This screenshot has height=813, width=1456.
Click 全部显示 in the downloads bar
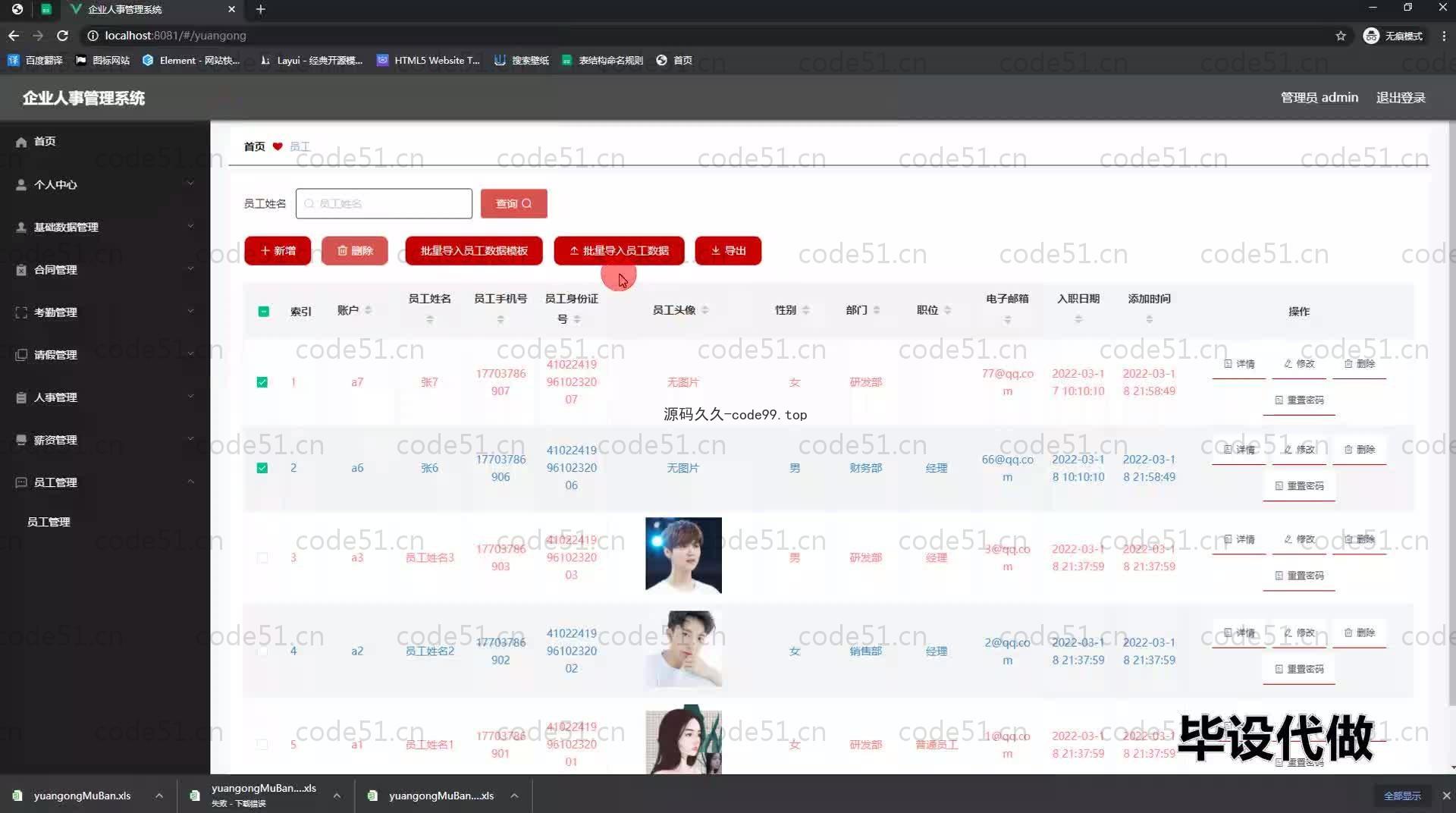pyautogui.click(x=1402, y=796)
